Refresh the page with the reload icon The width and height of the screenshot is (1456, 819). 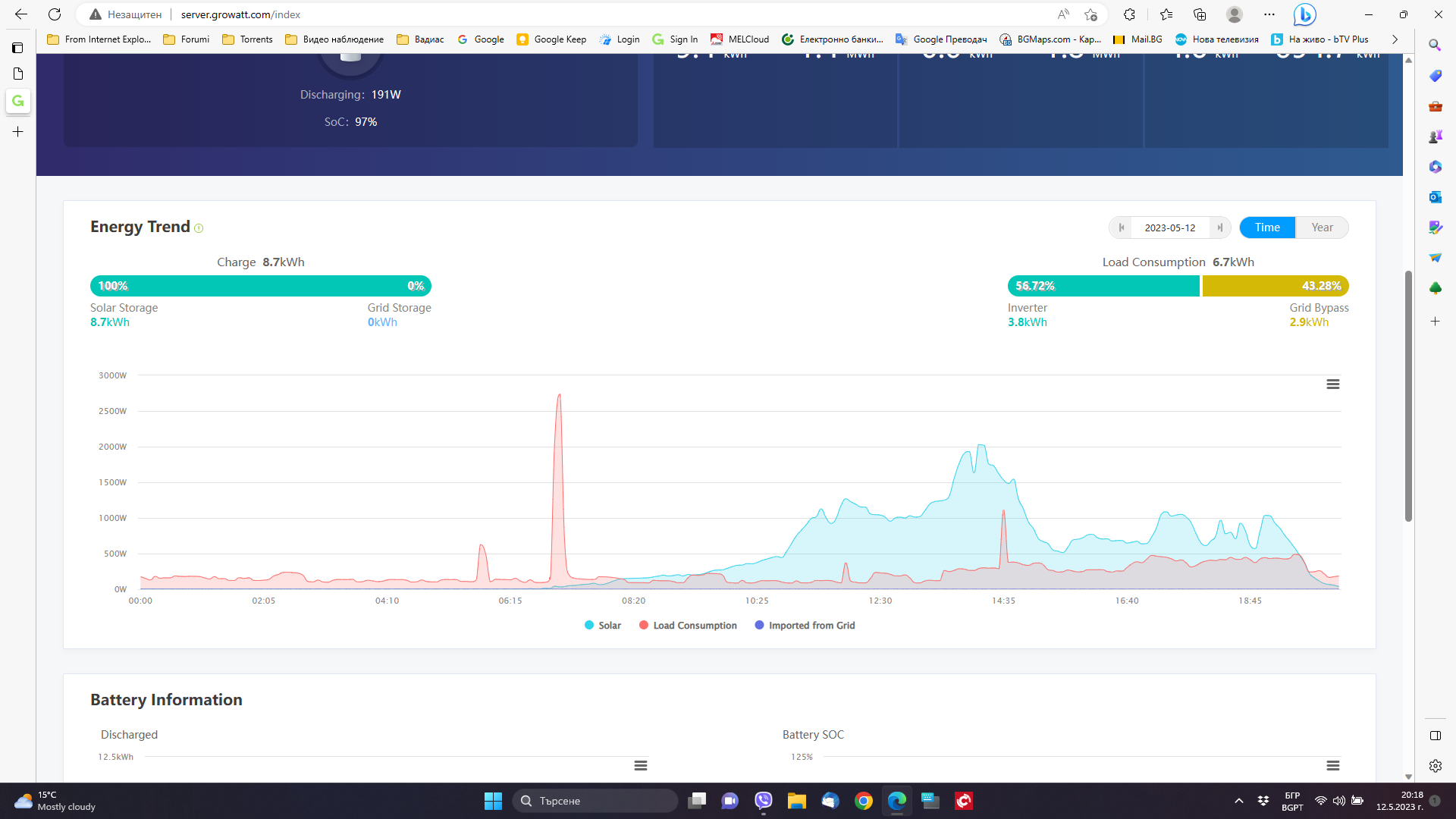click(x=55, y=14)
